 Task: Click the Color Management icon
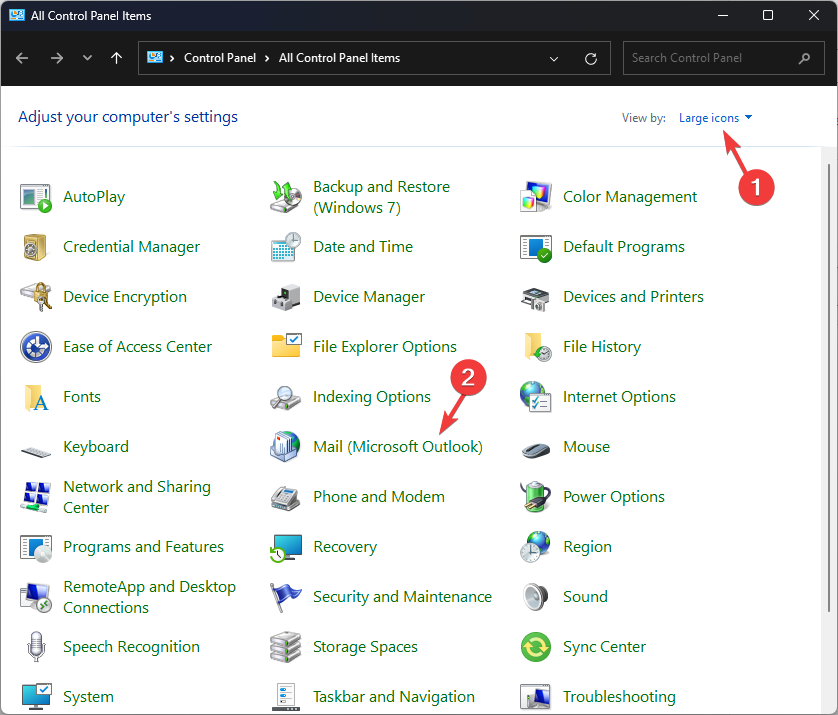(x=536, y=197)
